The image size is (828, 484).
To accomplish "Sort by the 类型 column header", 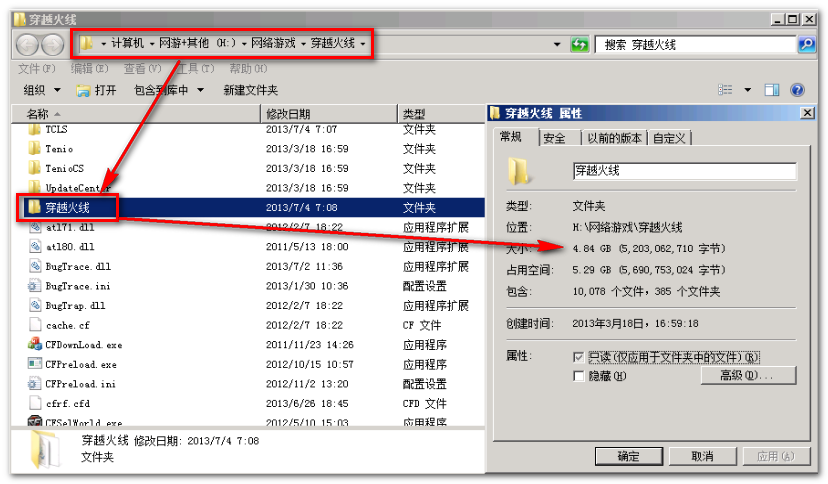I will [x=441, y=113].
